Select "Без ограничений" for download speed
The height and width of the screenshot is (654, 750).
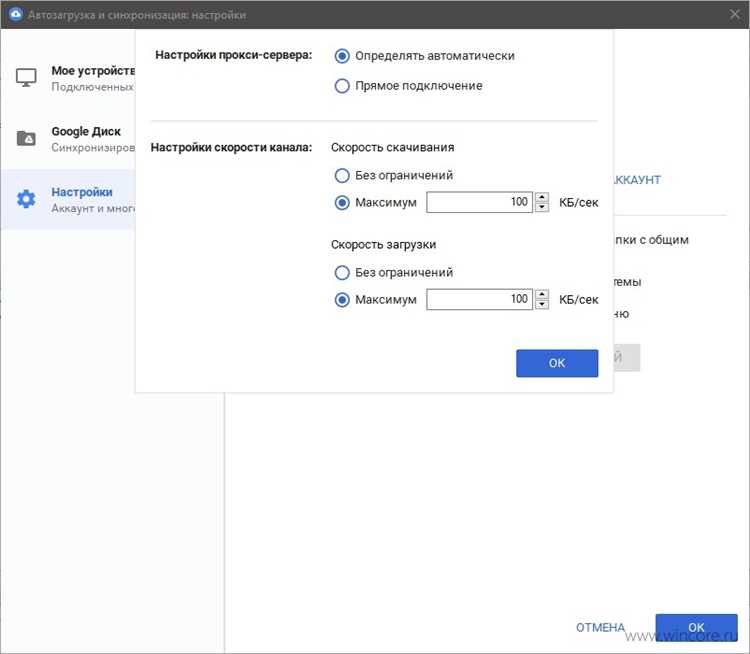(x=342, y=176)
